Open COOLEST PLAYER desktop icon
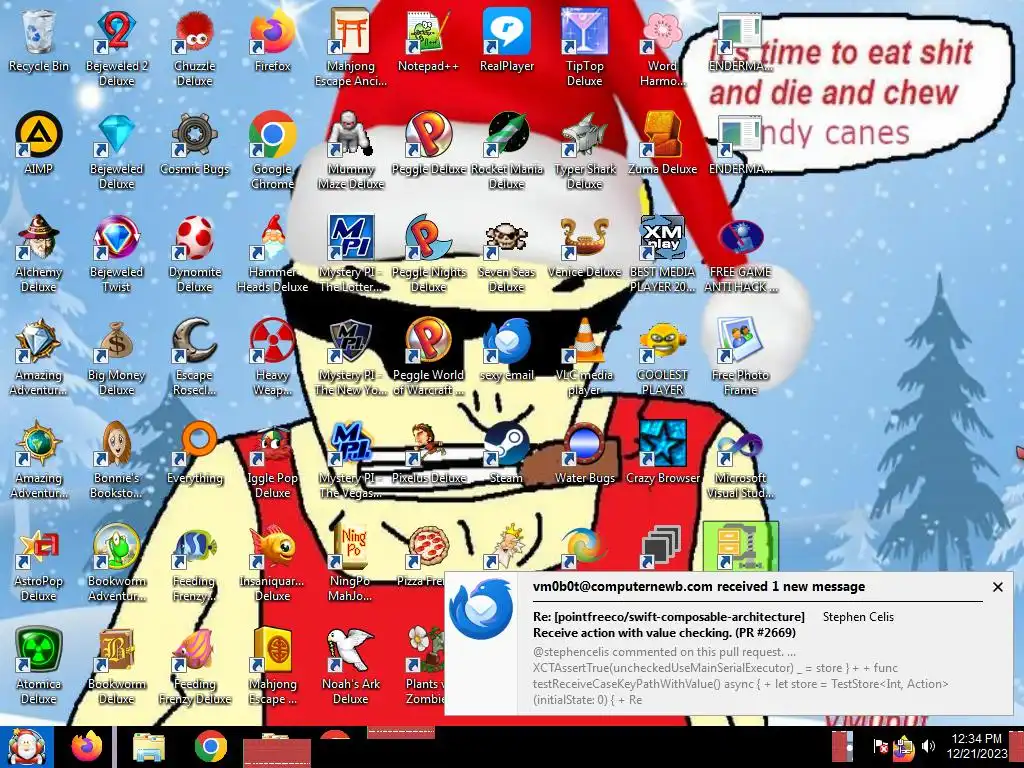This screenshot has width=1024, height=768. [x=662, y=357]
